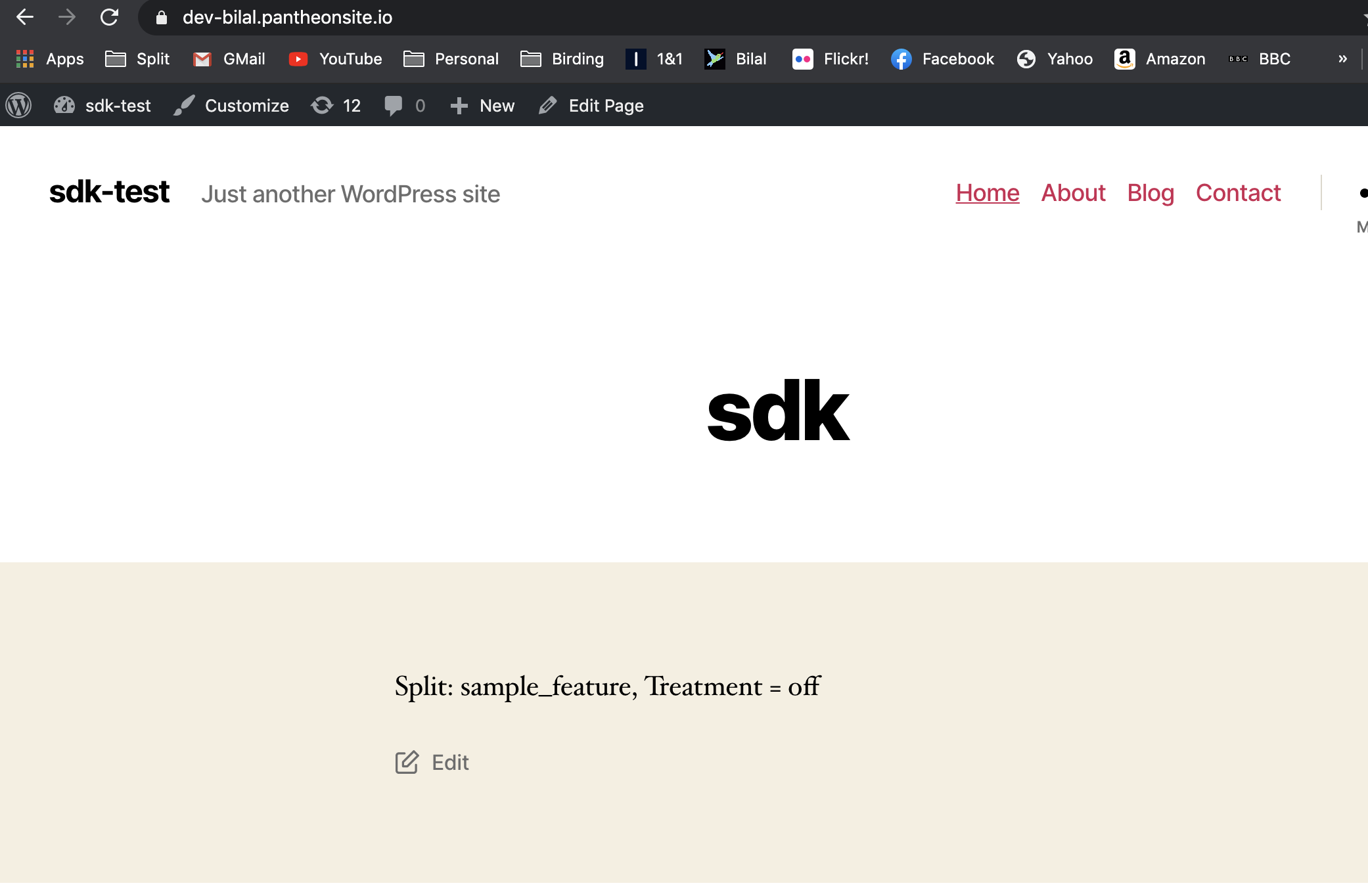Open the YouTube bookmark
Image resolution: width=1368 pixels, height=896 pixels.
[335, 58]
